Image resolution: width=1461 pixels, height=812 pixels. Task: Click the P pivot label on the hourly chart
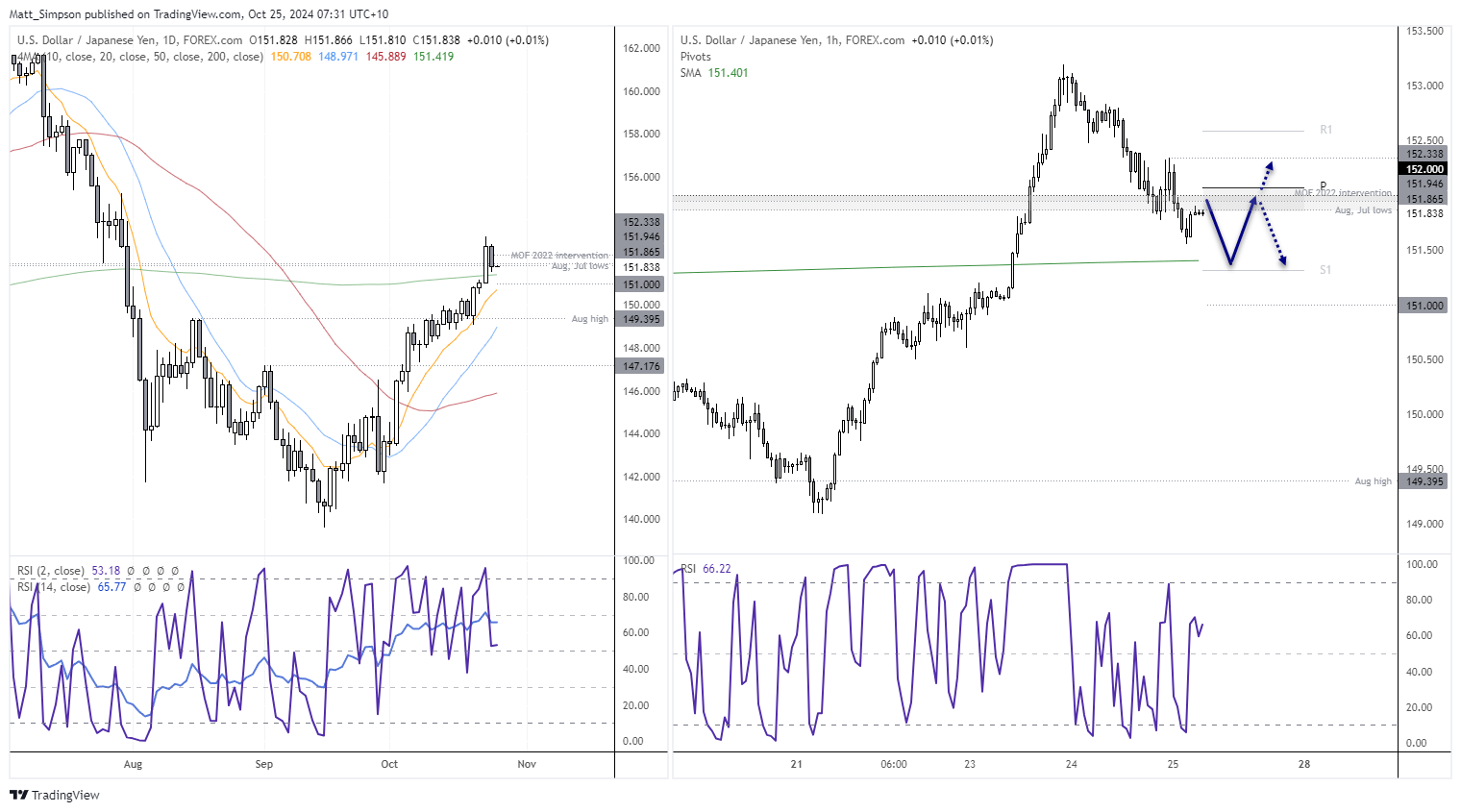pyautogui.click(x=1323, y=185)
